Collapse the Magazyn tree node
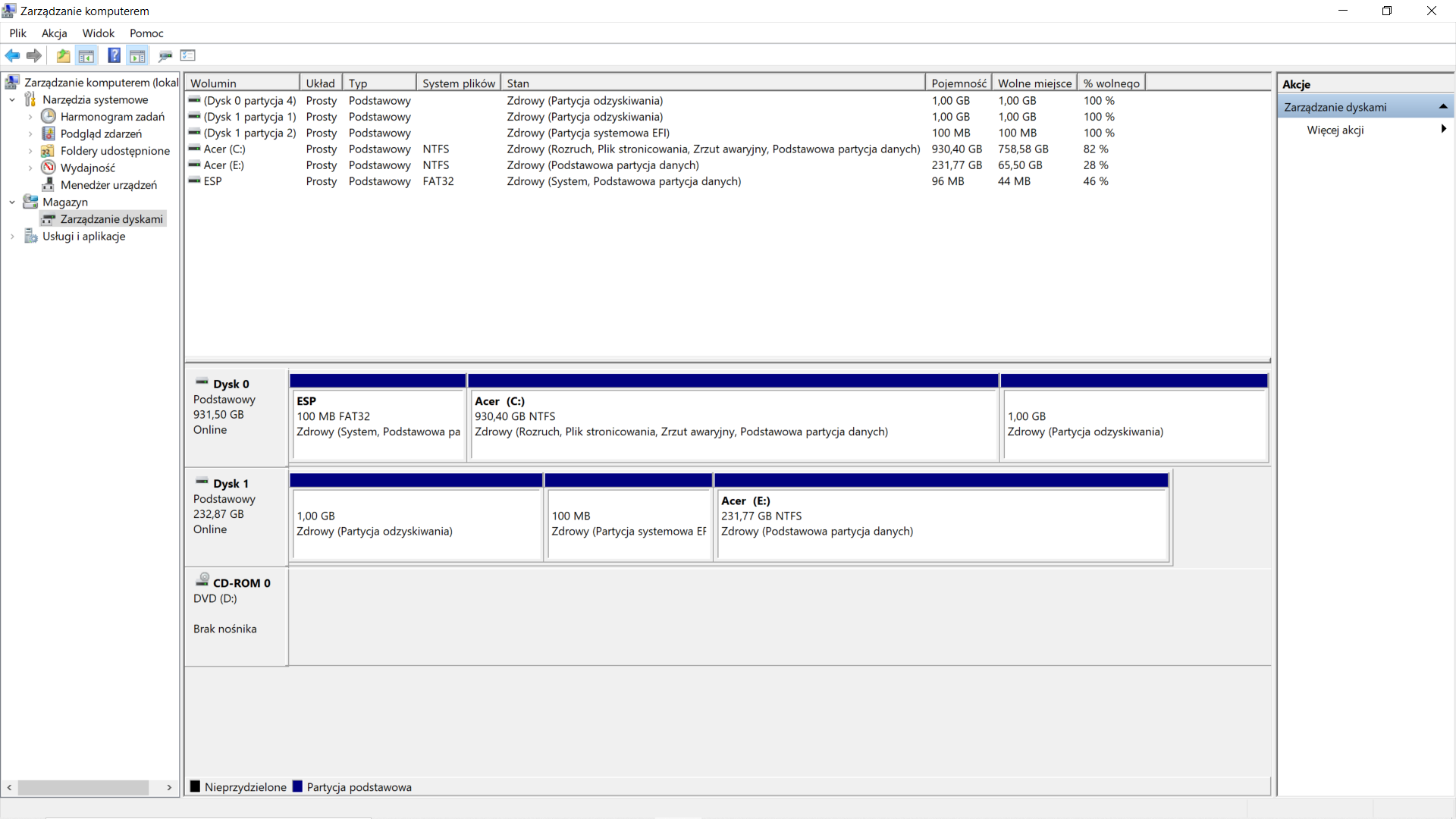The width and height of the screenshot is (1456, 819). point(11,202)
